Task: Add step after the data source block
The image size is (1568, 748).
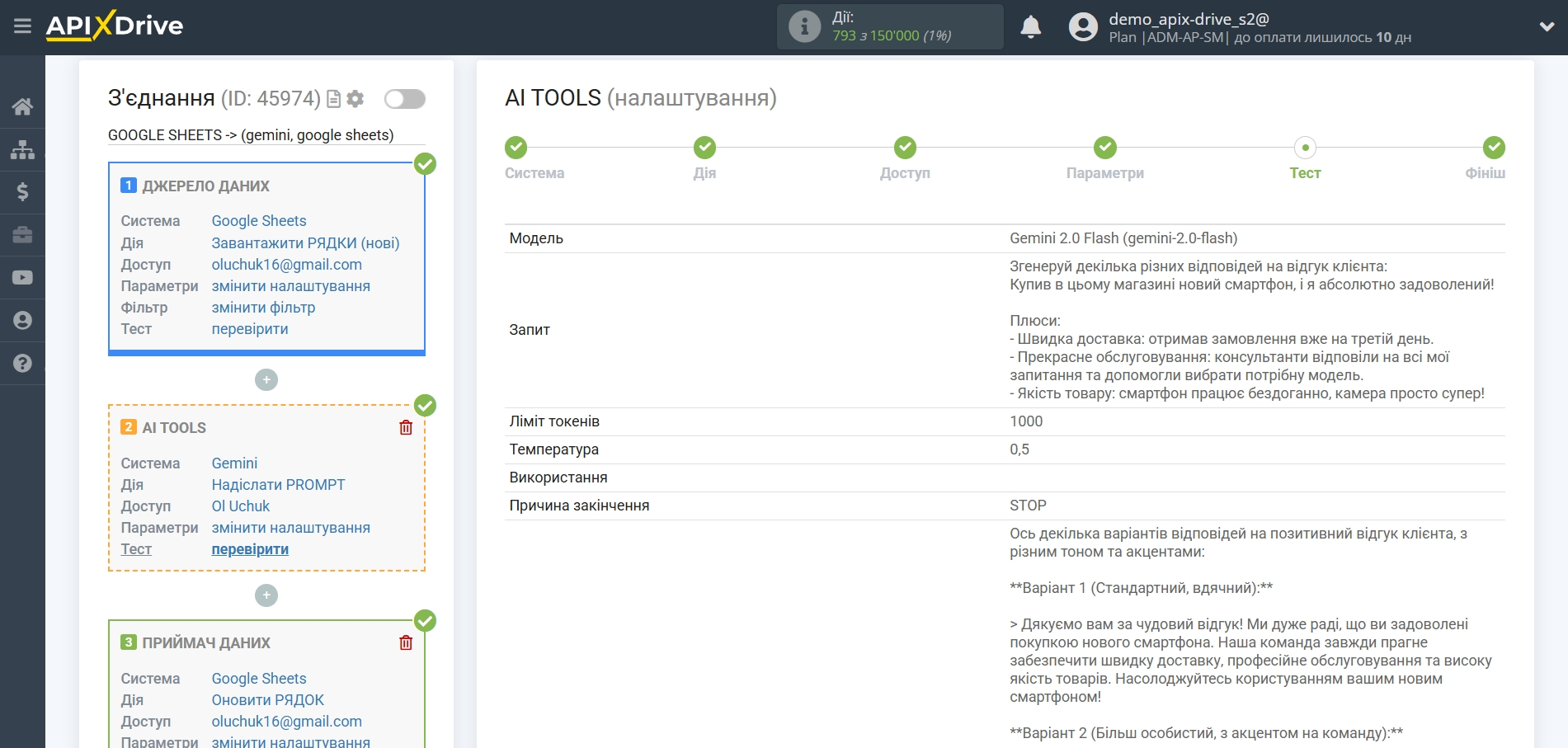Action: [266, 380]
